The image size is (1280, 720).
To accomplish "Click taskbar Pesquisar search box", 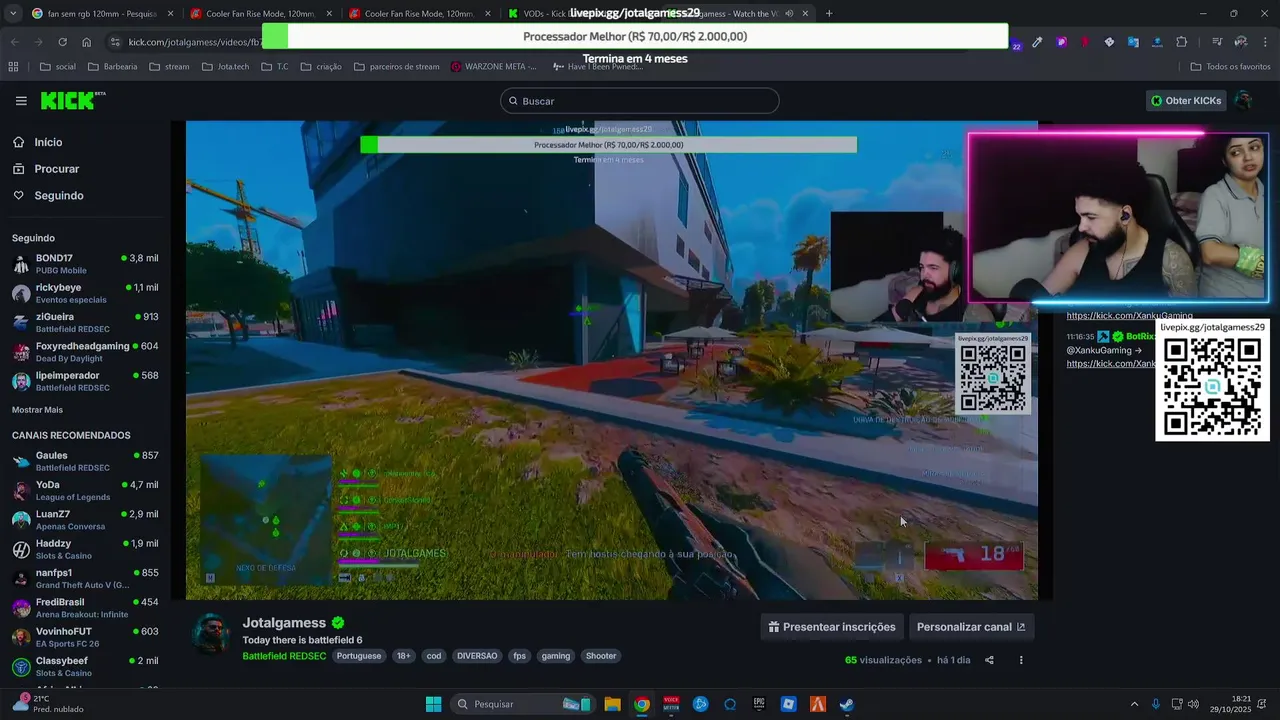I will tap(522, 704).
